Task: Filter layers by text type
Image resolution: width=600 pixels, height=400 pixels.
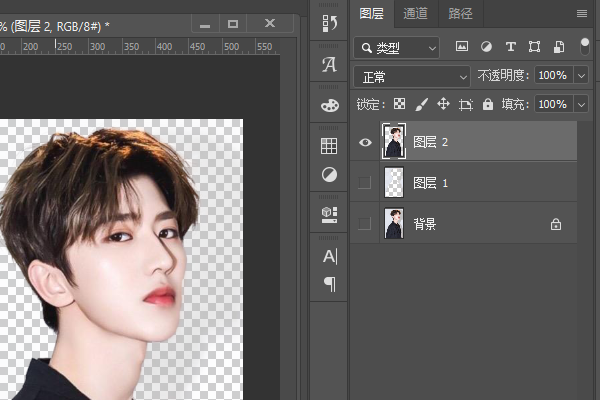Action: (x=510, y=47)
